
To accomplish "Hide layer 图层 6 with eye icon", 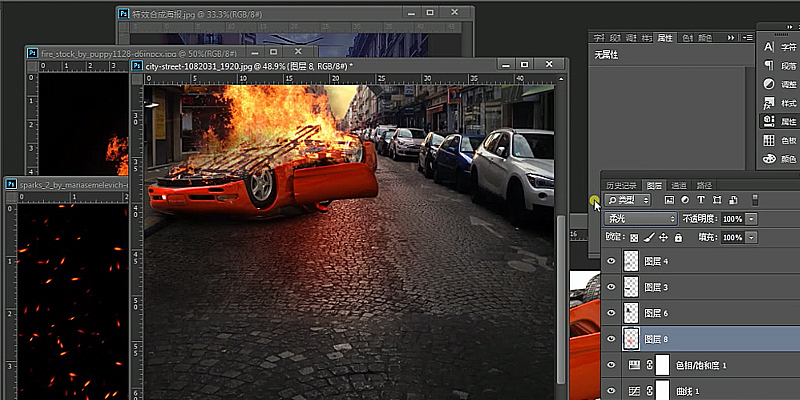I will 611,313.
